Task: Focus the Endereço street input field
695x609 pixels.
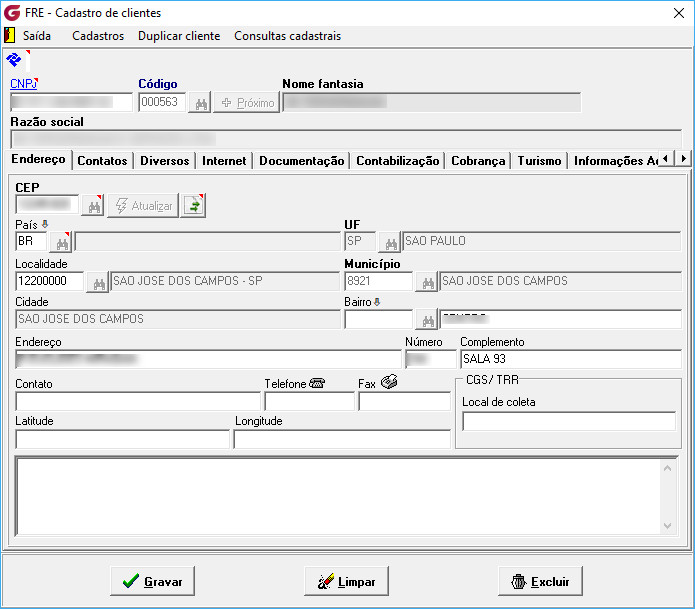Action: [x=208, y=359]
